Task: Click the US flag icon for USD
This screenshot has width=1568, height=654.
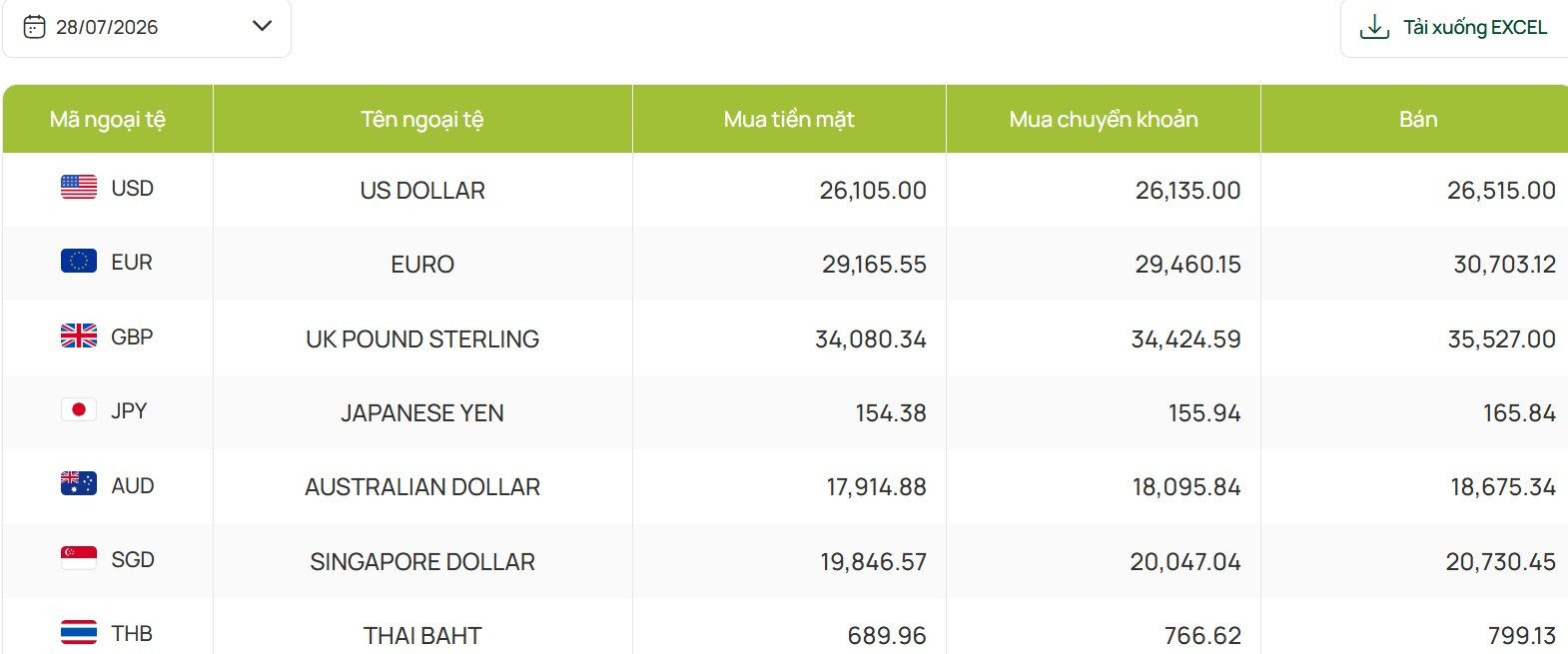Action: [x=79, y=187]
